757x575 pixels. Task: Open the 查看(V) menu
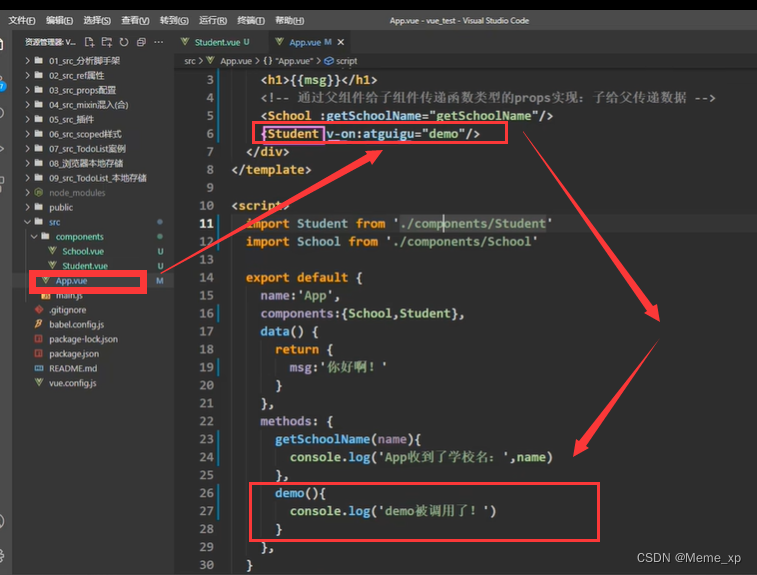[x=135, y=21]
